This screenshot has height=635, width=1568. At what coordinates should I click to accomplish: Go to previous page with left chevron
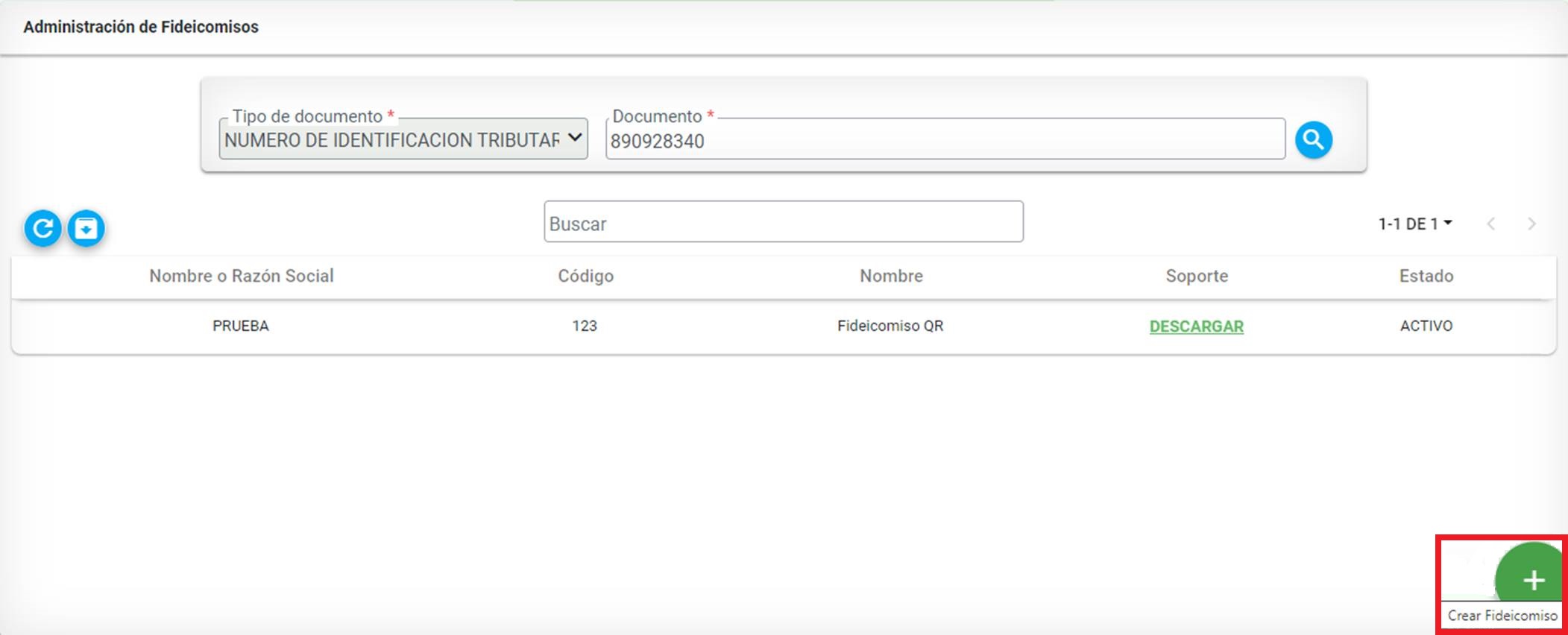click(1490, 224)
